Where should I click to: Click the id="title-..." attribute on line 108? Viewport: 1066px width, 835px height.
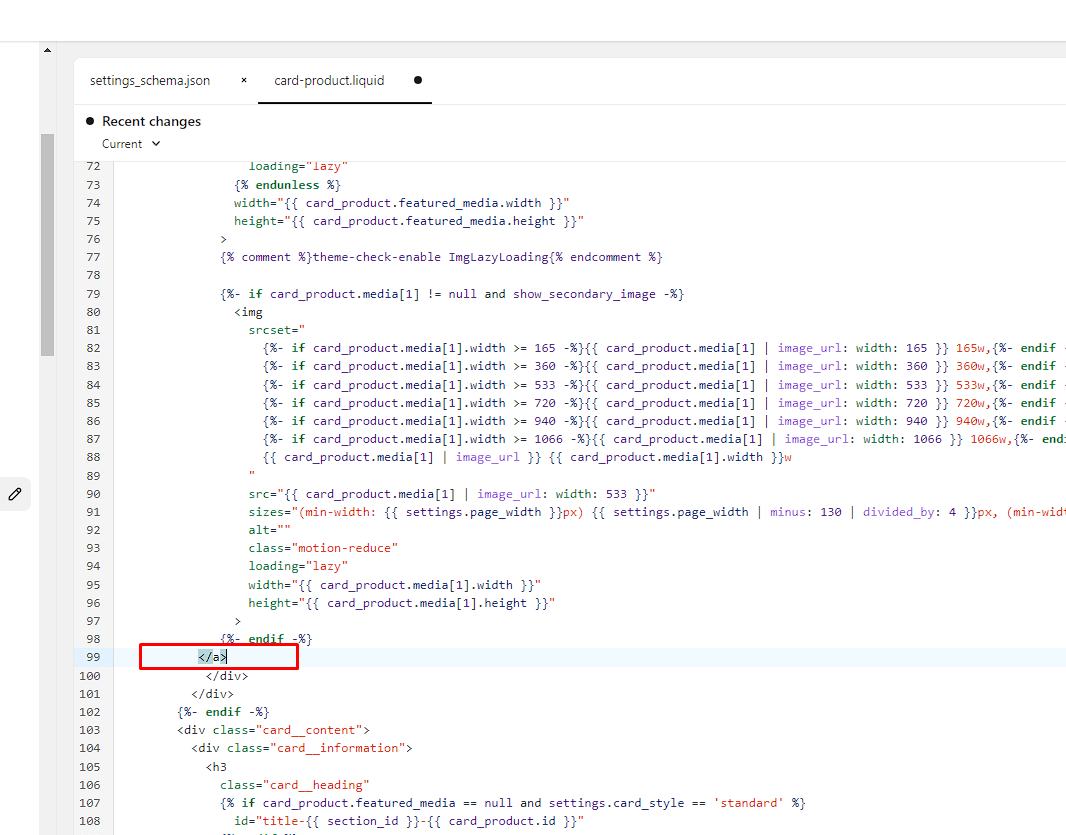click(x=409, y=821)
